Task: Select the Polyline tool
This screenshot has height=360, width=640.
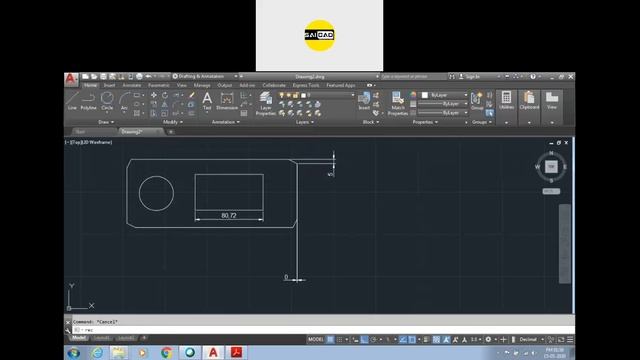Action: click(x=88, y=101)
